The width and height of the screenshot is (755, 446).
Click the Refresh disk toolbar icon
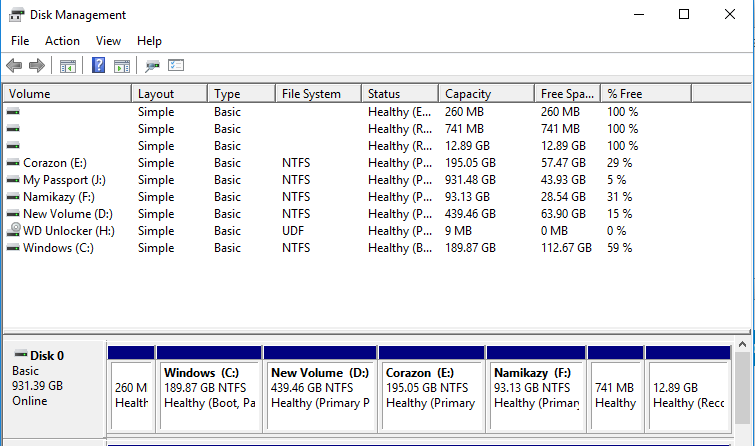(x=152, y=66)
